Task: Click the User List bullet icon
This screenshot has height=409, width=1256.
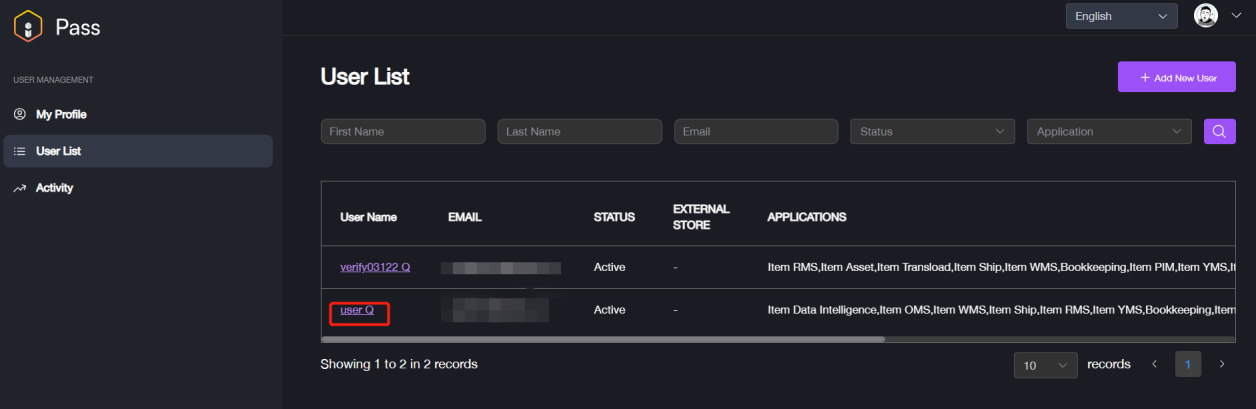Action: pos(19,151)
